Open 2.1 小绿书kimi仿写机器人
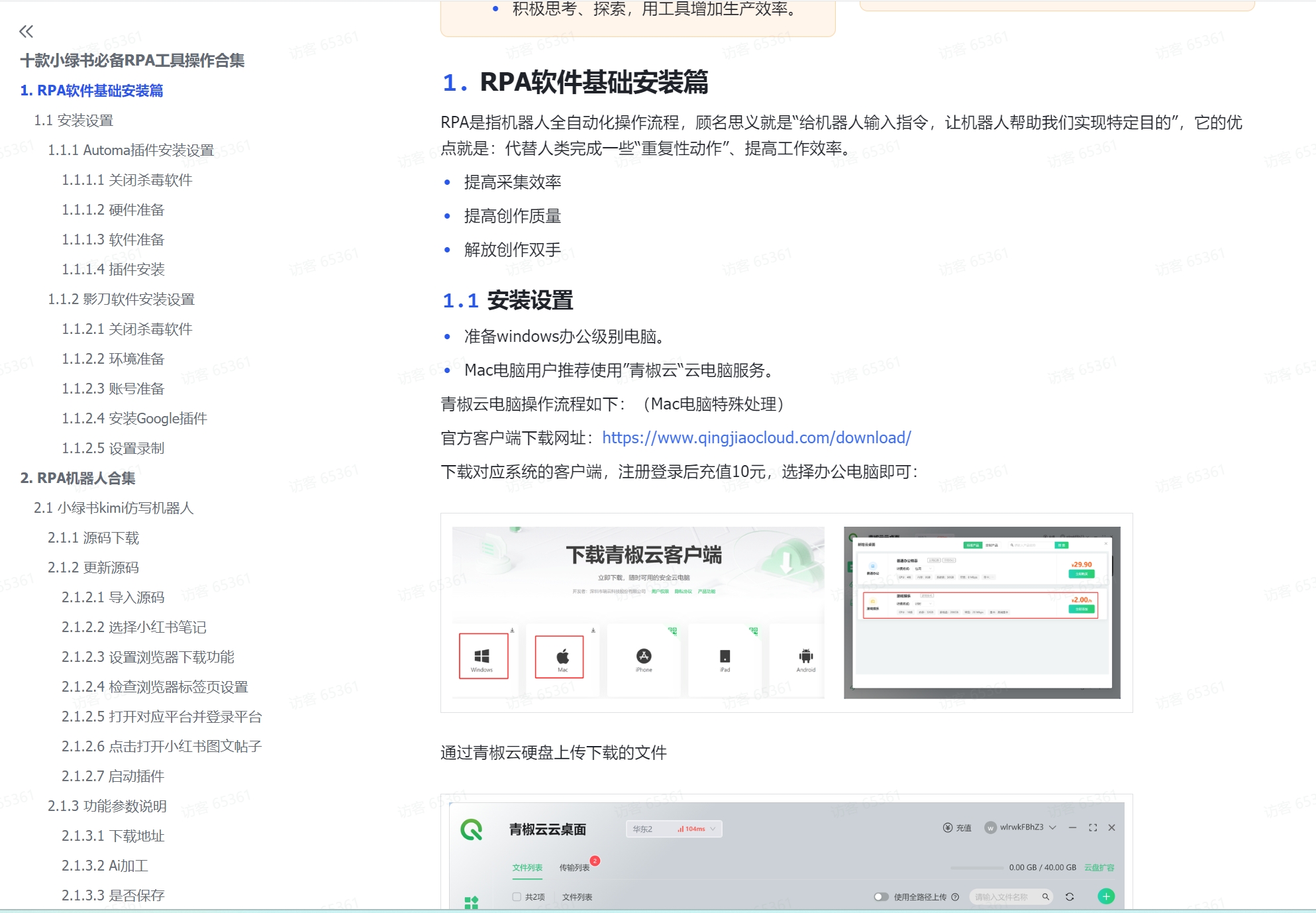This screenshot has width=1316, height=913. [114, 508]
